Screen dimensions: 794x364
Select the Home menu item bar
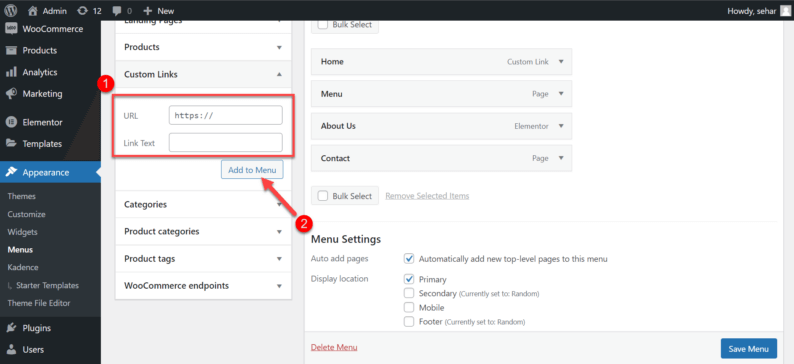(442, 61)
